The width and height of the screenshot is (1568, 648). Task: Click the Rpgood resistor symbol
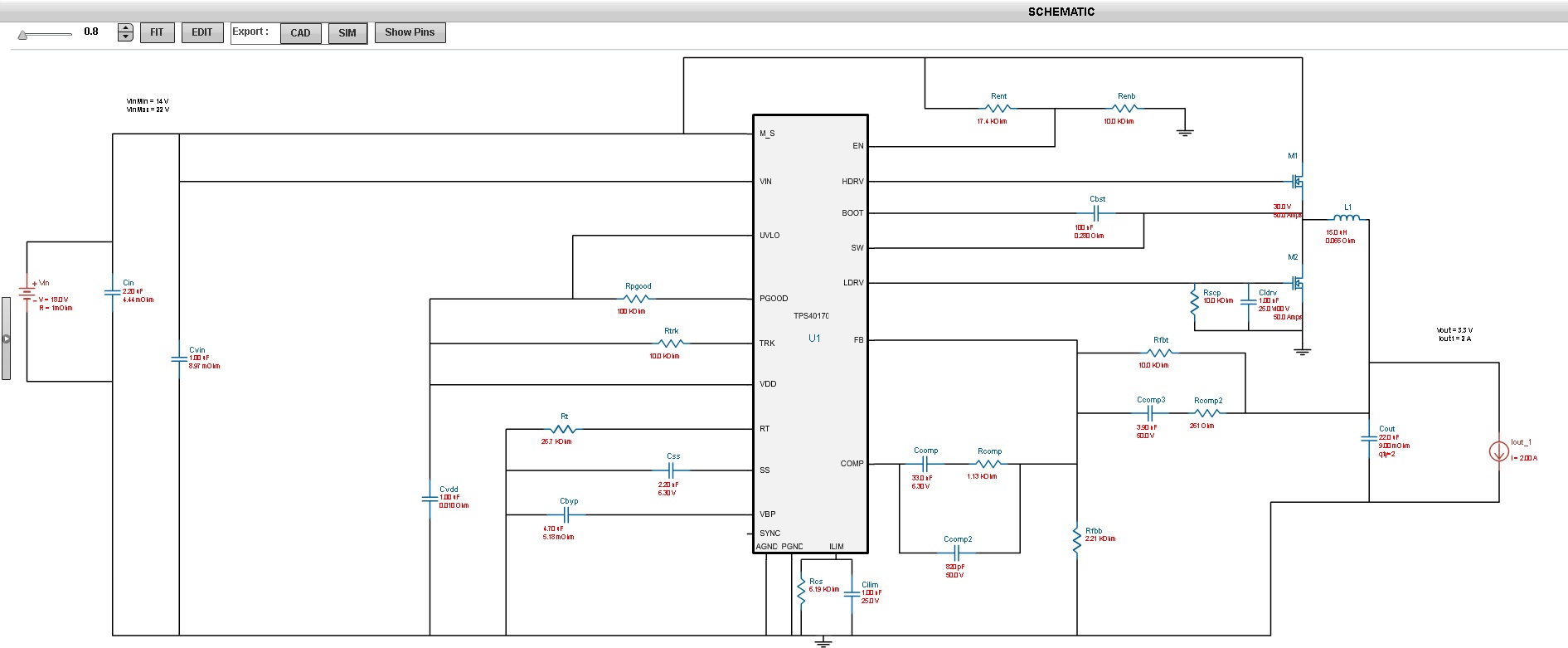tap(636, 299)
